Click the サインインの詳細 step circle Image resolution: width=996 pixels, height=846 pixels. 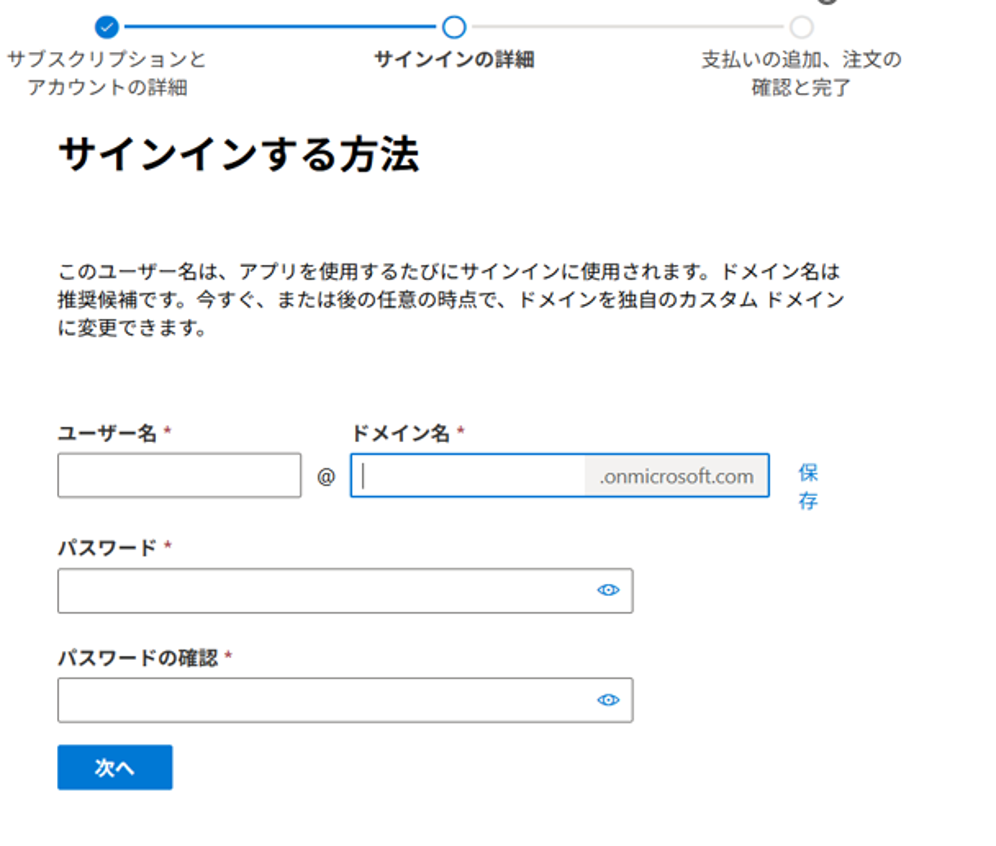(454, 27)
